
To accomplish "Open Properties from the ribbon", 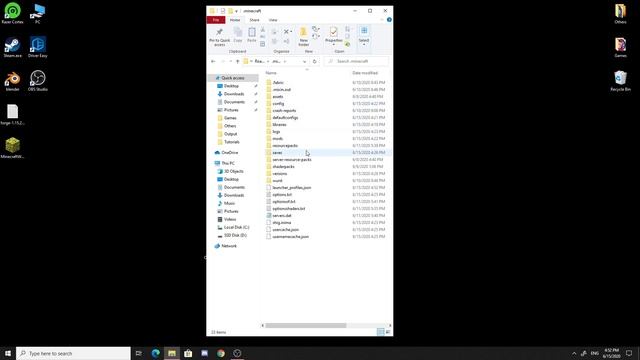I will tap(333, 36).
